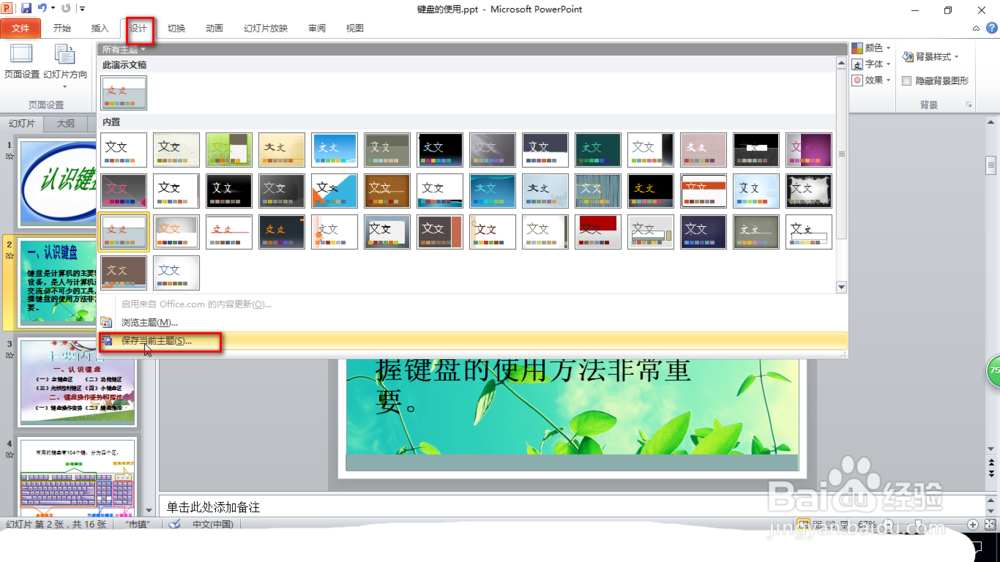Open the 颜色 theme colors dropdown
Screen dimensions: 1000x562
coord(871,48)
